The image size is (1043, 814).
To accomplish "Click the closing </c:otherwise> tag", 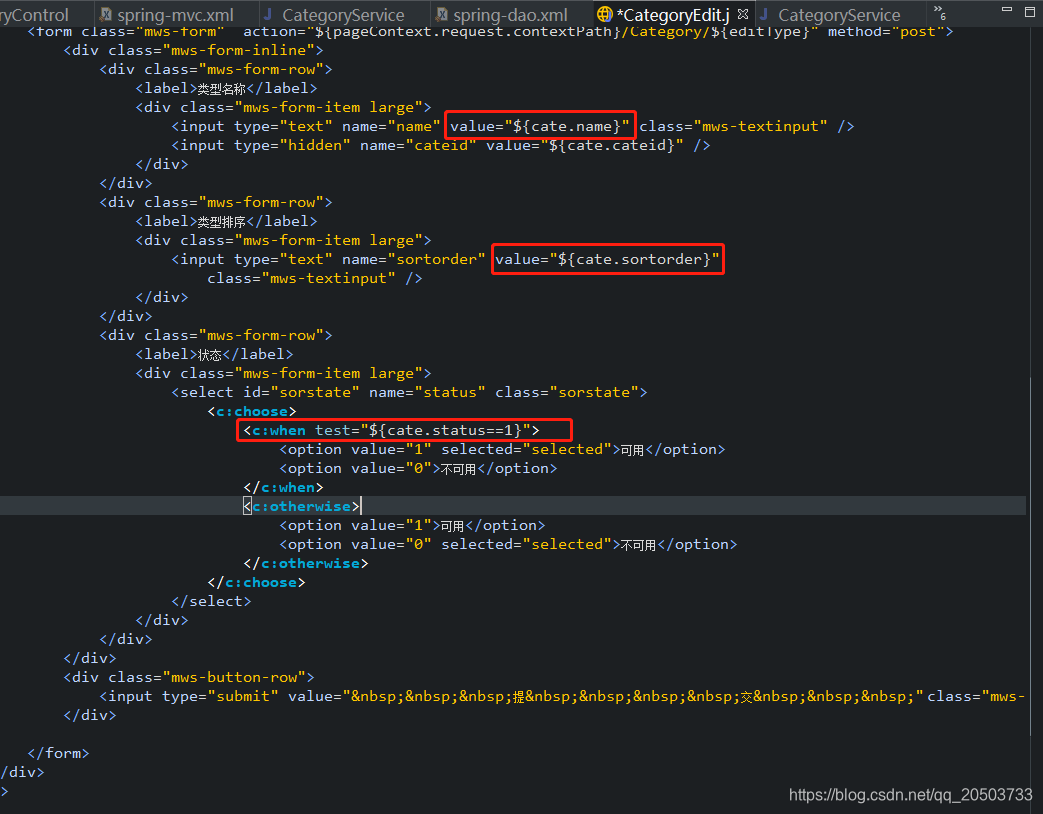I will point(306,563).
